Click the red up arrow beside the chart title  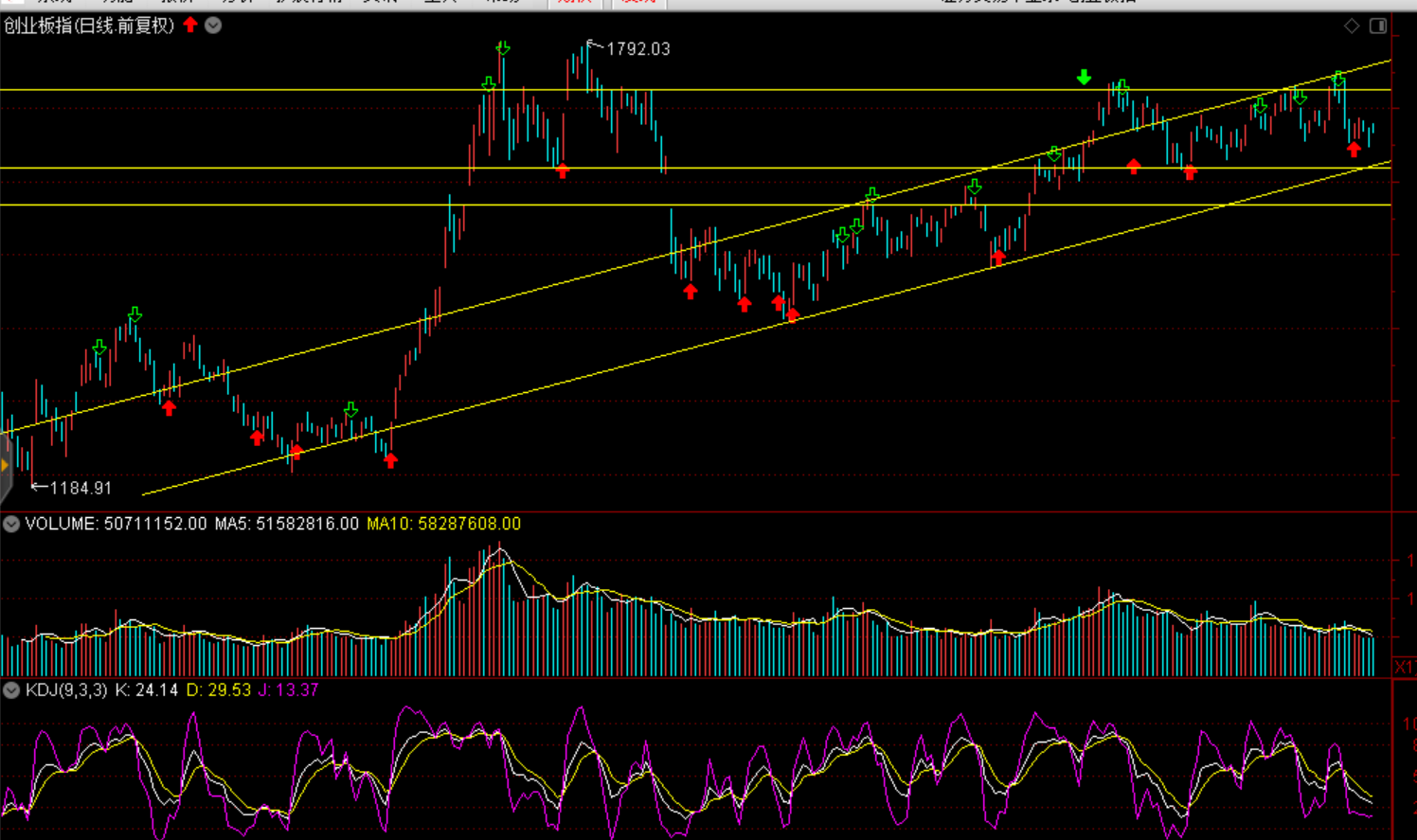tap(190, 25)
